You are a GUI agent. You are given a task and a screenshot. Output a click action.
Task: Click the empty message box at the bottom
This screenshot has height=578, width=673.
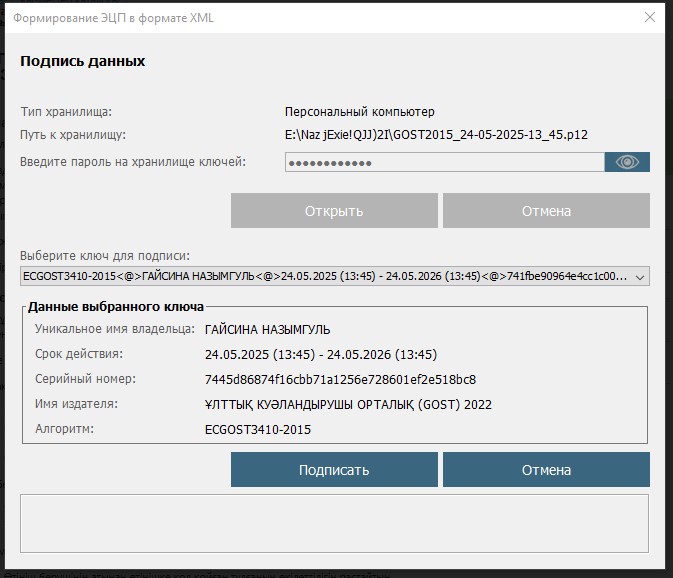335,522
